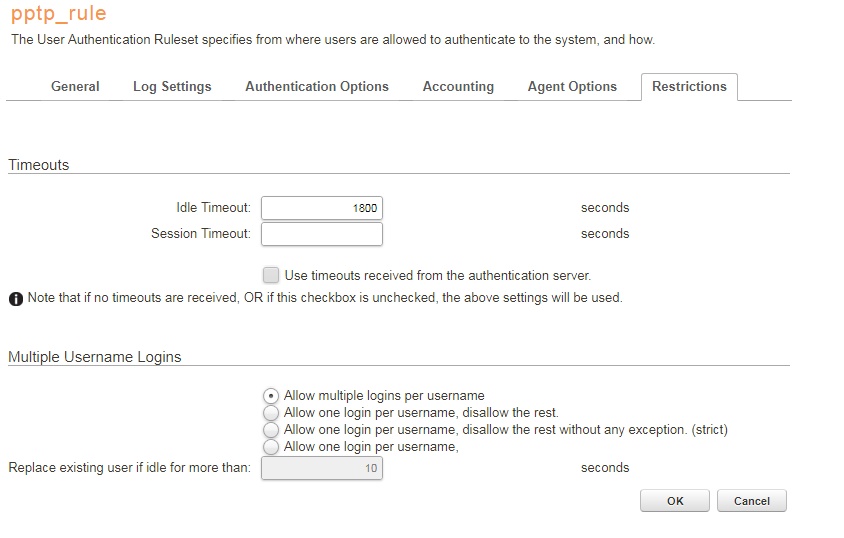Click the Session Timeout input box
844x538 pixels.
click(322, 234)
